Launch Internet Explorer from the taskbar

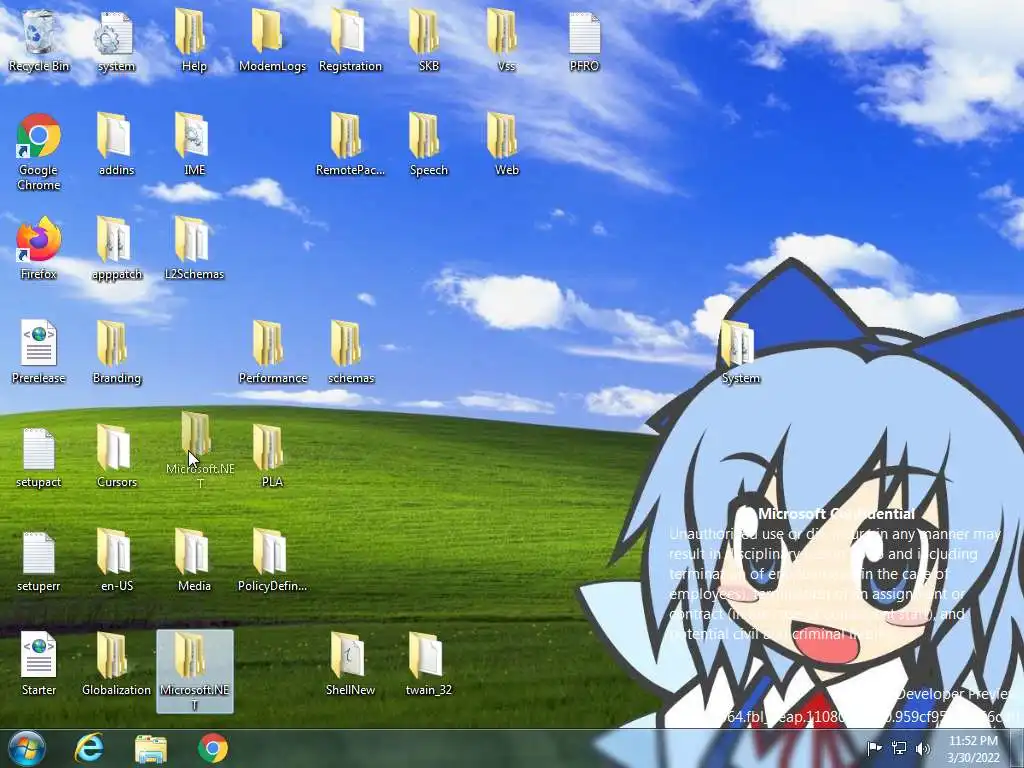pos(89,748)
